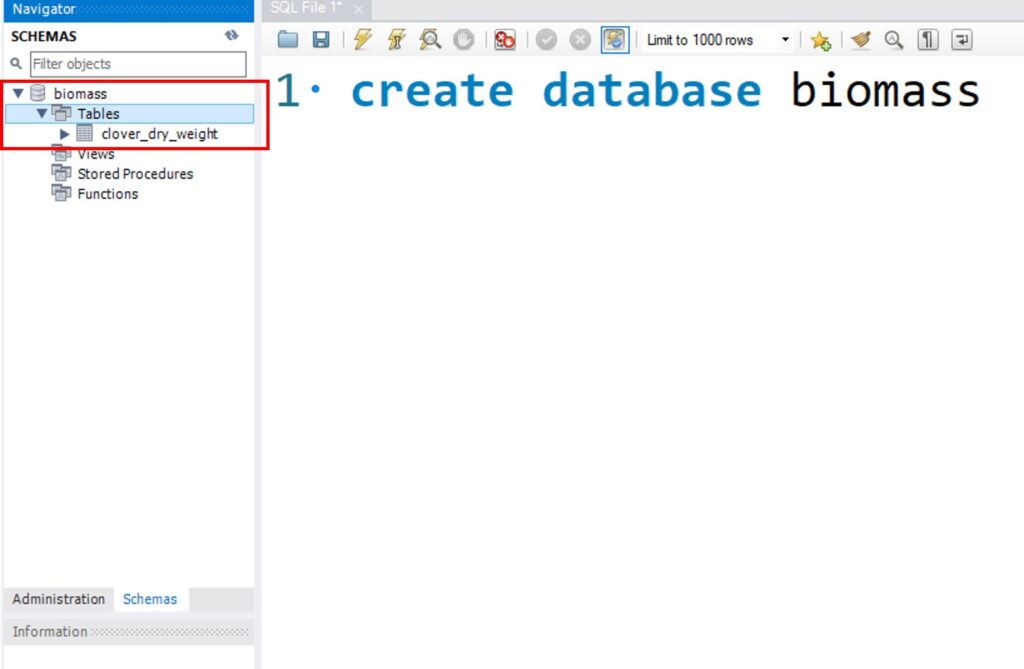Execute the query with the lightning bolt icon
This screenshot has height=669, width=1024.
(363, 40)
